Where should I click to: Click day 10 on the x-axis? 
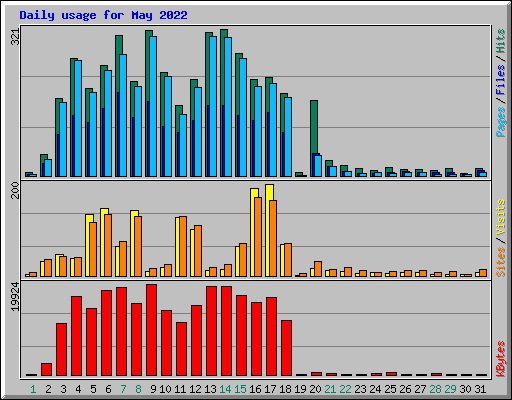coord(165,389)
